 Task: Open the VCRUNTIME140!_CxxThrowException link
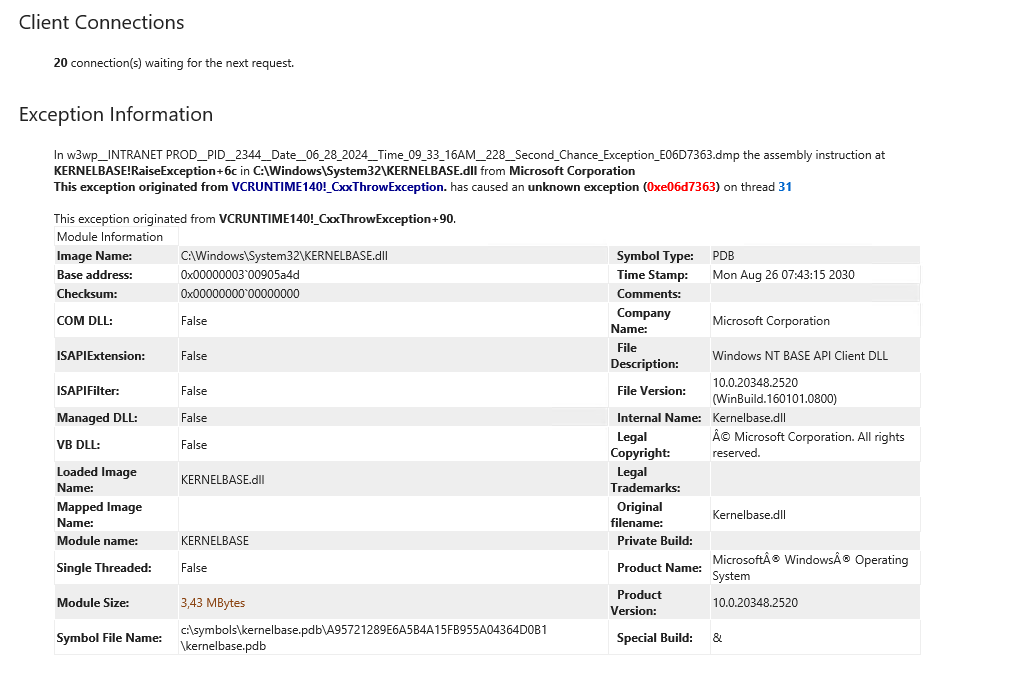[339, 187]
